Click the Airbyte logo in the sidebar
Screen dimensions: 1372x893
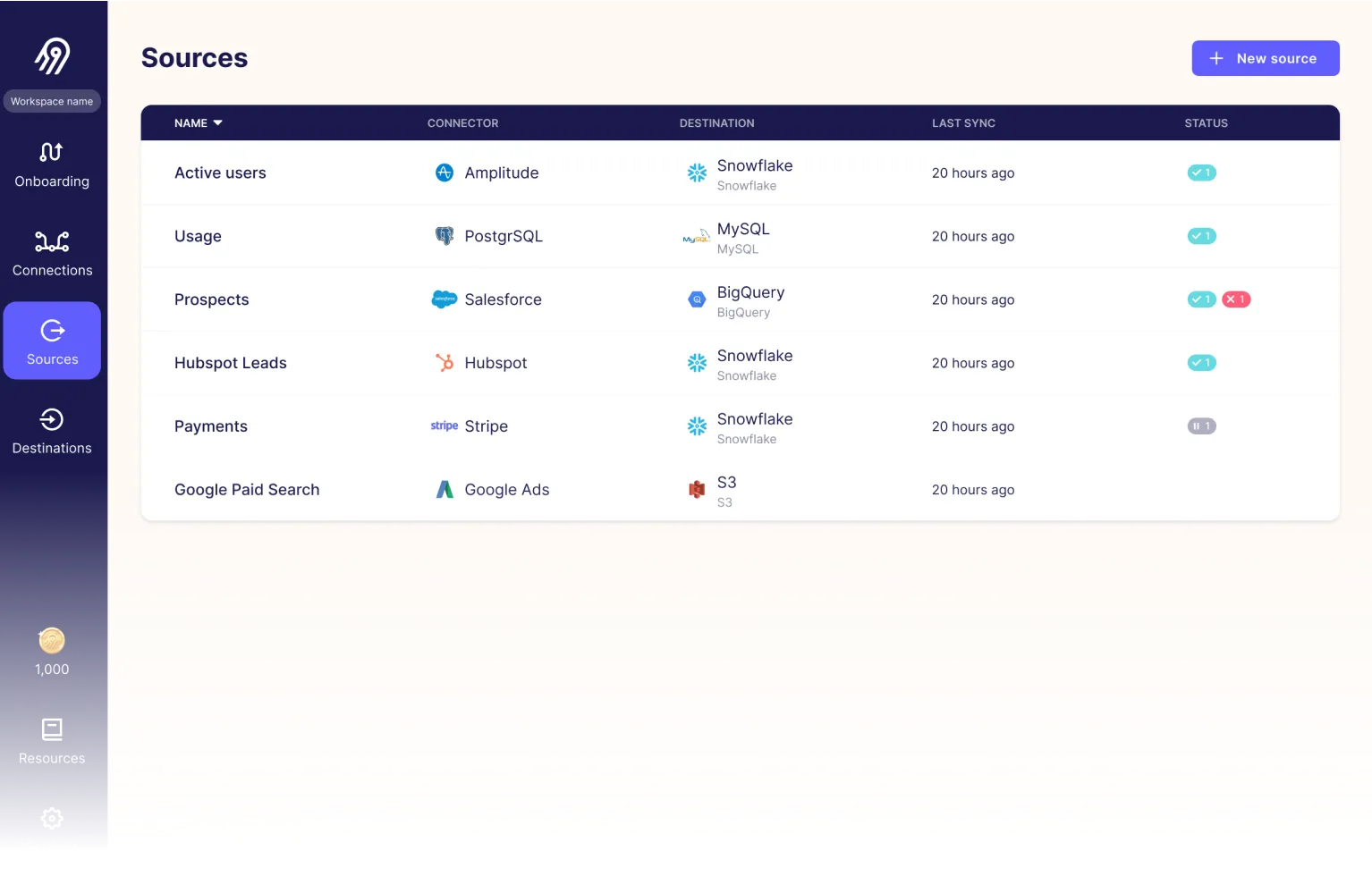pyautogui.click(x=53, y=56)
